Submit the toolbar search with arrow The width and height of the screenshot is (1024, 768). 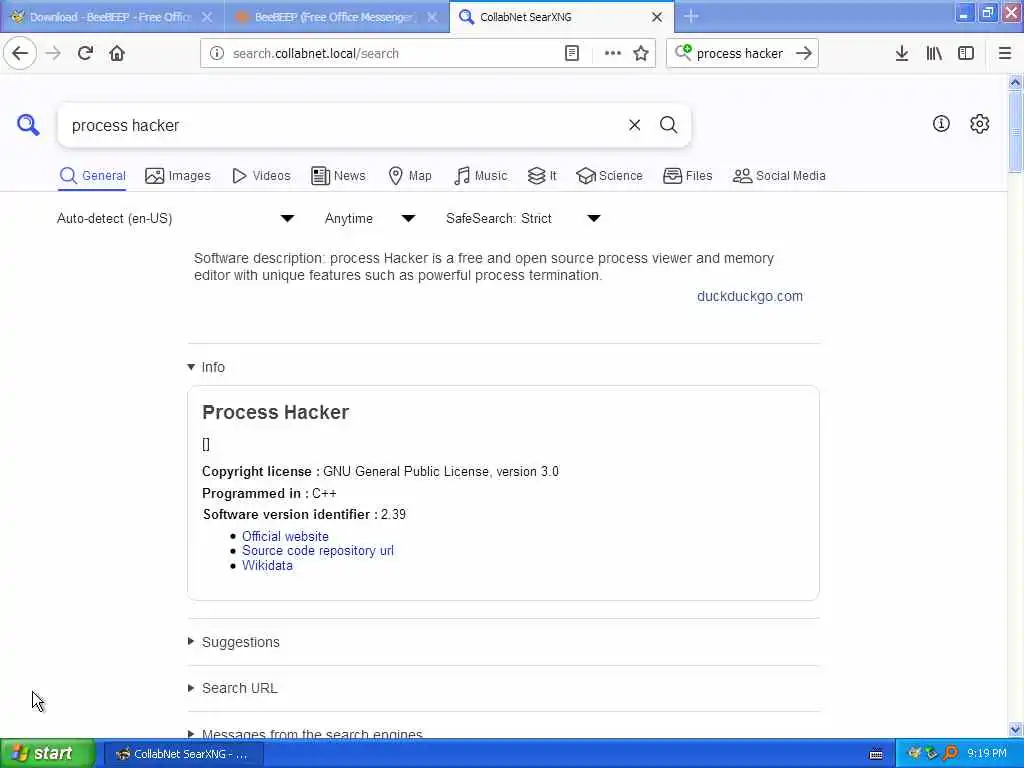click(804, 54)
